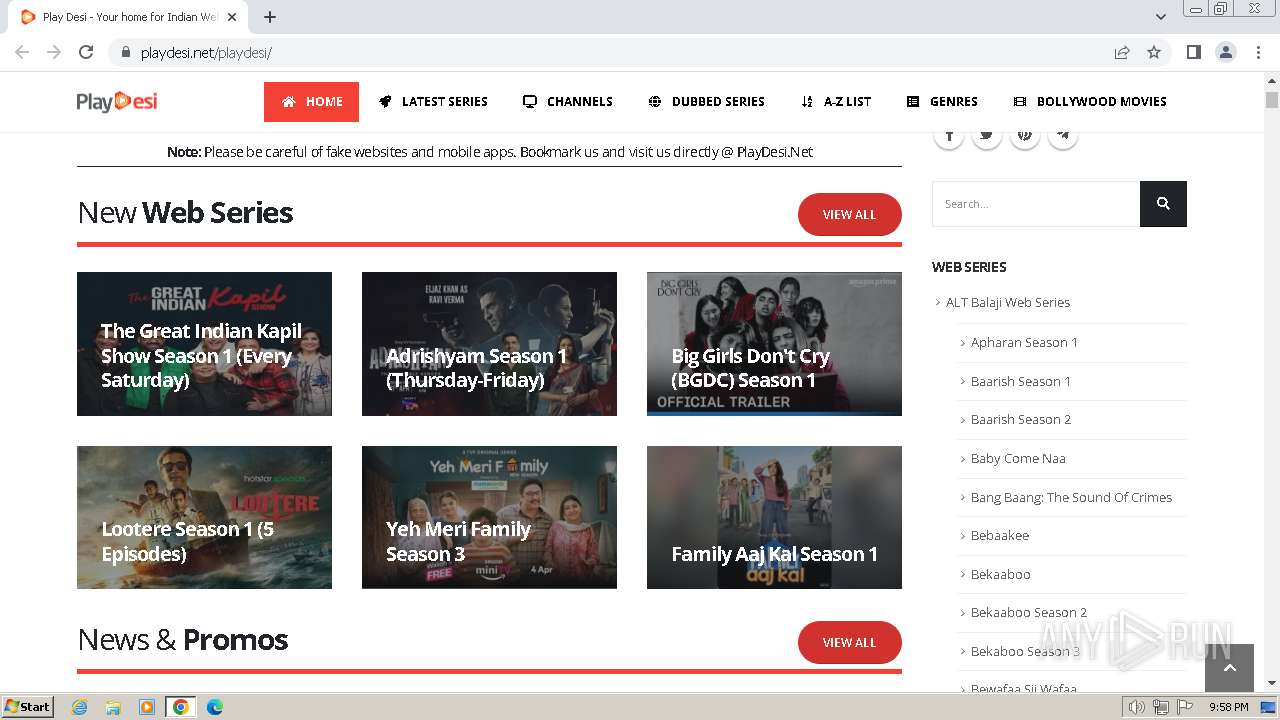Open Lootere Season 1 thumbnail
The width and height of the screenshot is (1280, 720).
(204, 517)
